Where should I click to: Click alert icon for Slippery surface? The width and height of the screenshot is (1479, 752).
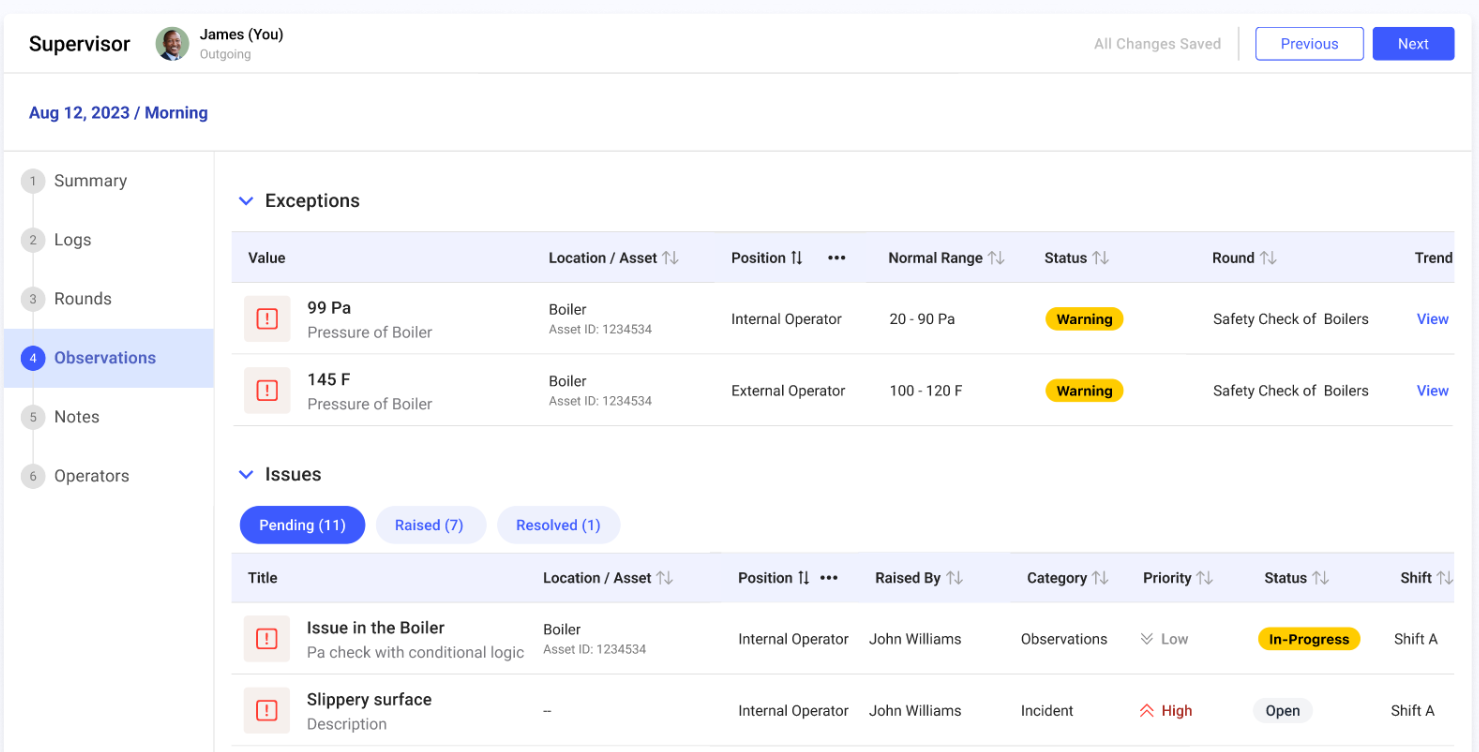tap(267, 711)
